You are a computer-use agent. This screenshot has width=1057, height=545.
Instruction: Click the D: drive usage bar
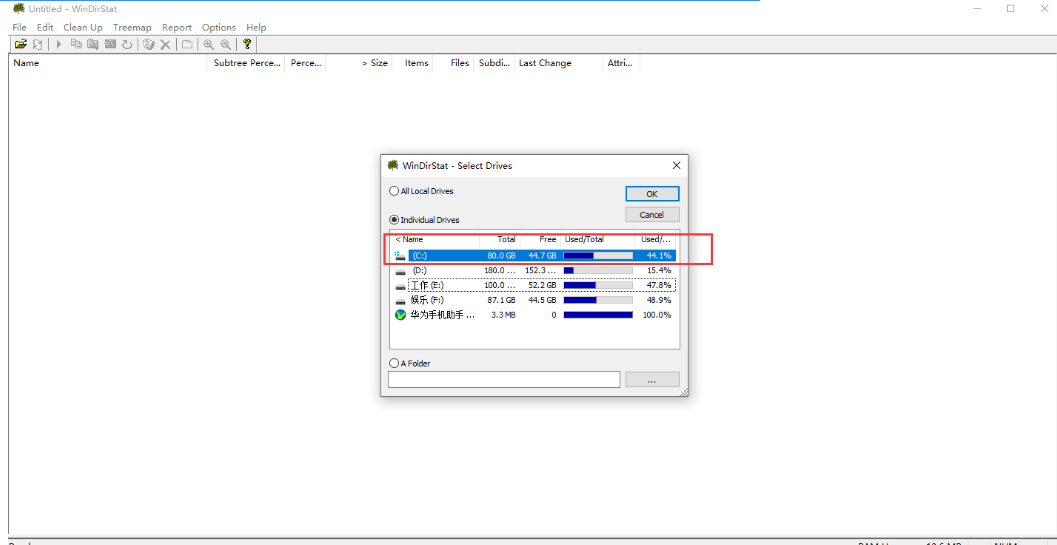(598, 270)
